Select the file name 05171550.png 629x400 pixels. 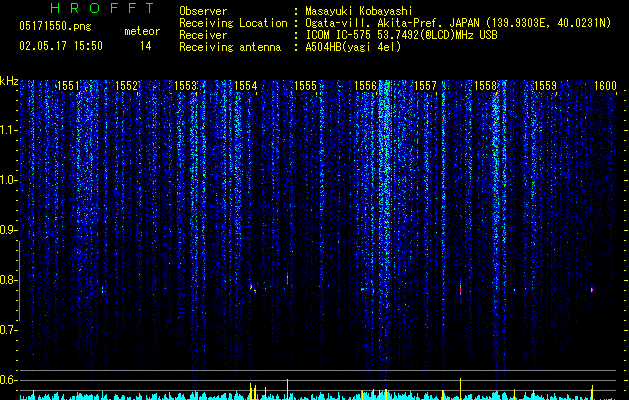55,26
